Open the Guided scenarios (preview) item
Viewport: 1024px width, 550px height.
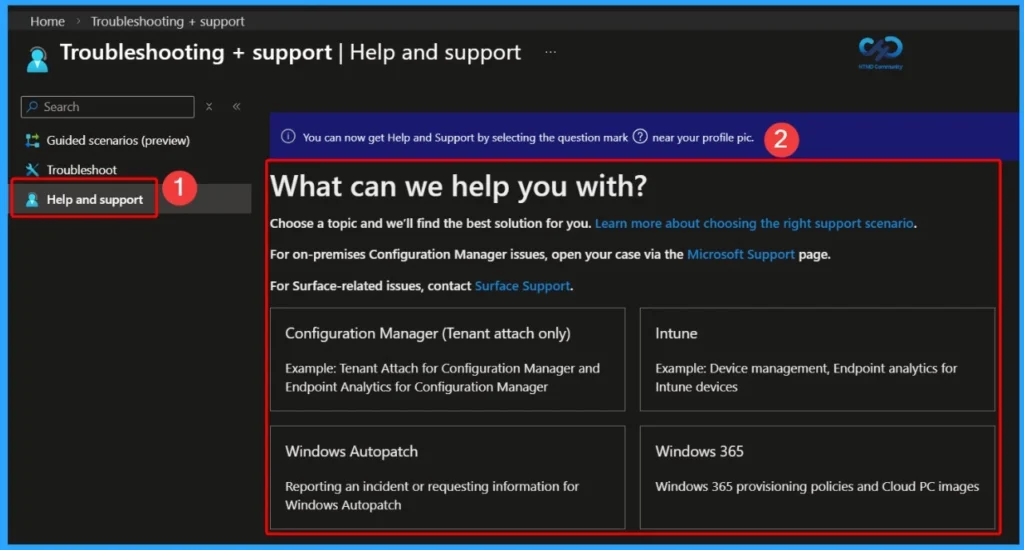118,140
